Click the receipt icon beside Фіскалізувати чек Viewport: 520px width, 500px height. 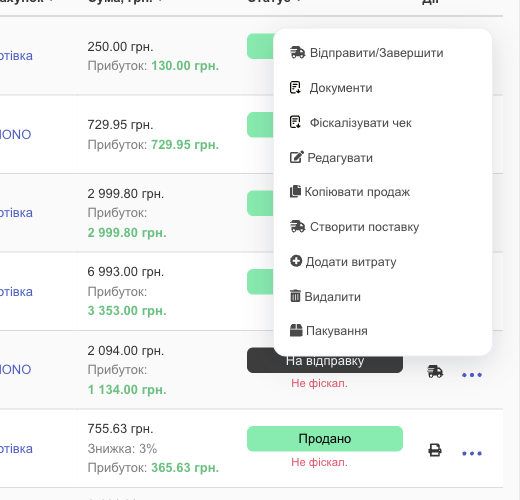point(295,122)
